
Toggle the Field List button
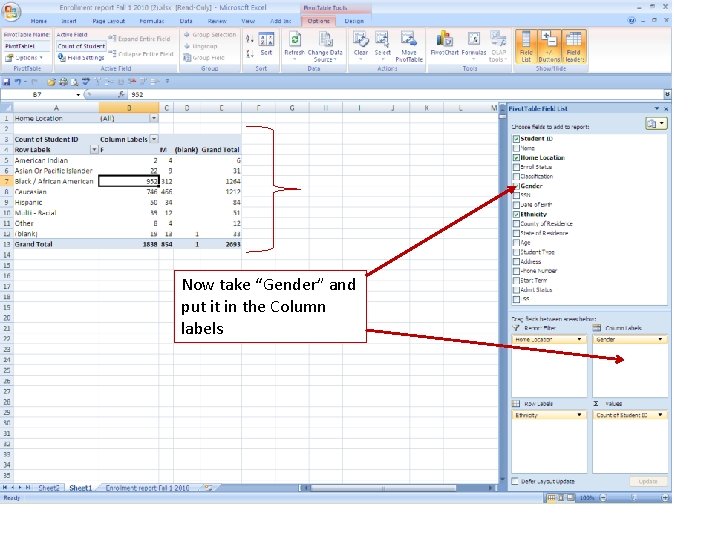click(x=526, y=46)
